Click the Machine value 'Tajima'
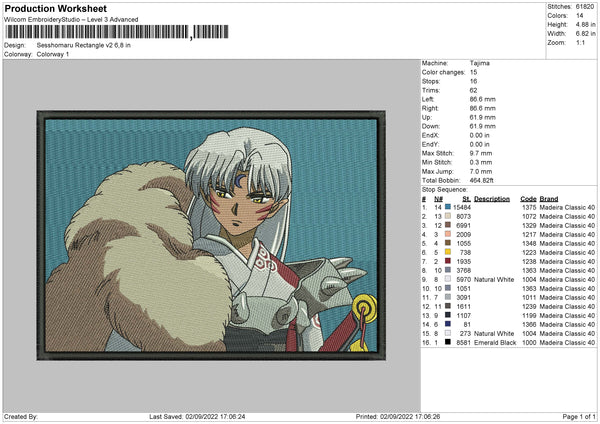The image size is (600, 424). [x=479, y=63]
